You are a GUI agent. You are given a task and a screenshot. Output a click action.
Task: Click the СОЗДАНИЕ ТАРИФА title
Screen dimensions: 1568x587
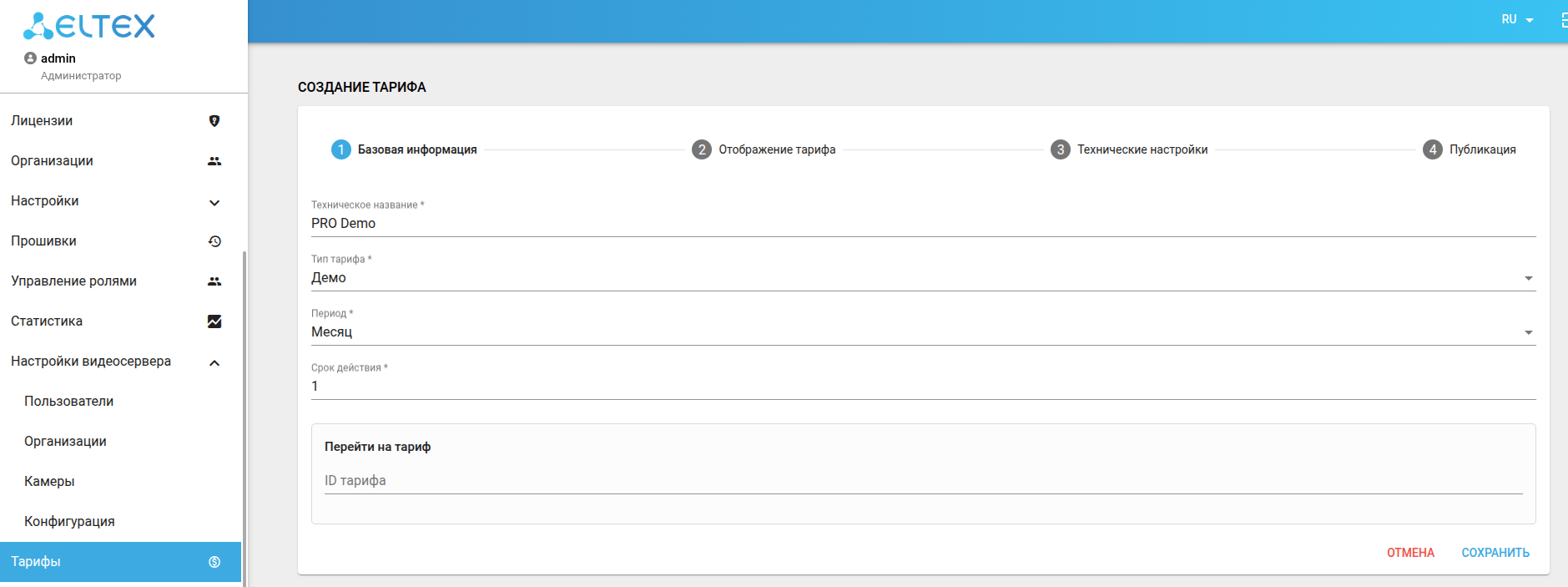362,87
